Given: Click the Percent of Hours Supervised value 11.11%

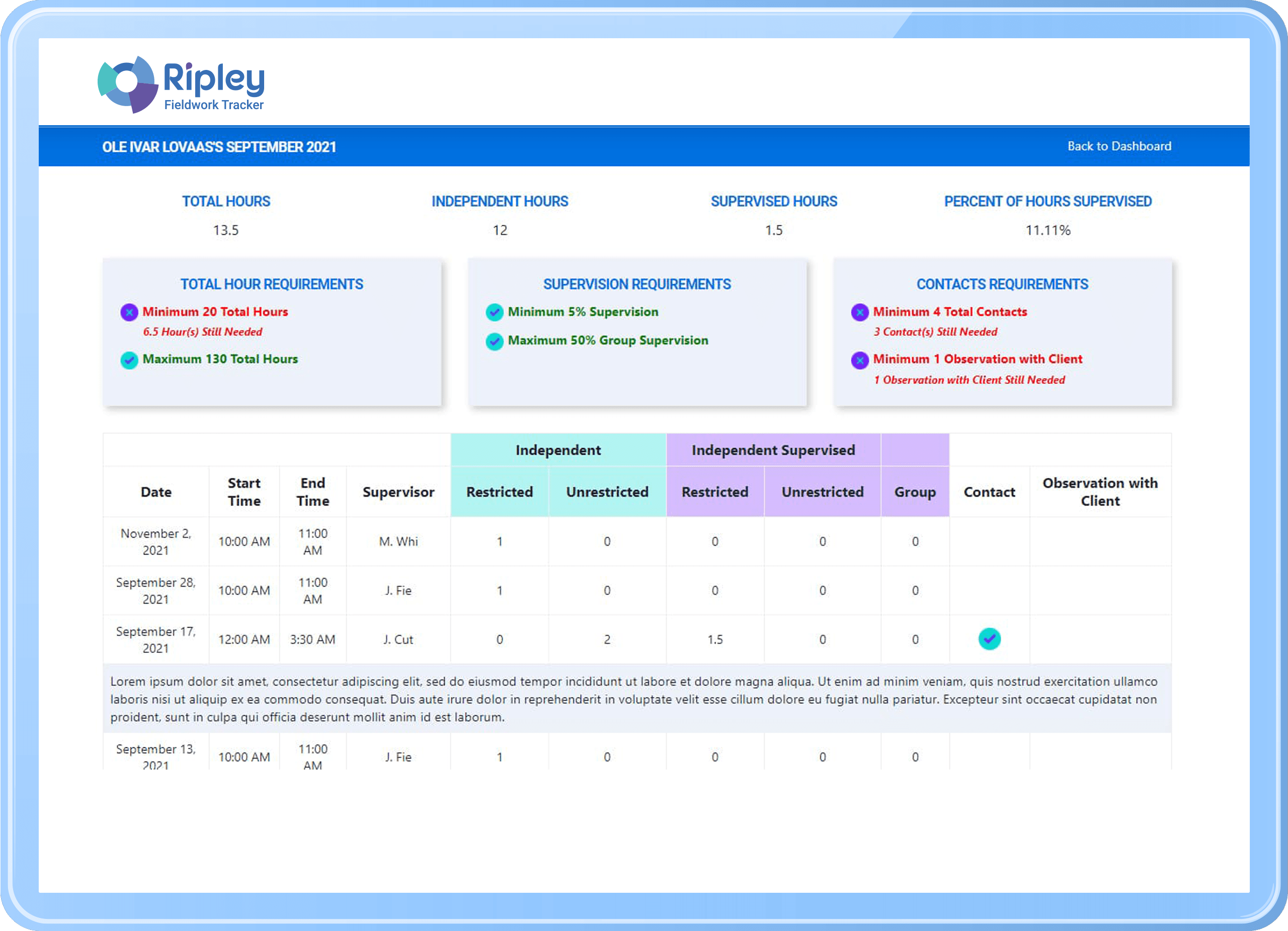Looking at the screenshot, I should pos(1048,230).
